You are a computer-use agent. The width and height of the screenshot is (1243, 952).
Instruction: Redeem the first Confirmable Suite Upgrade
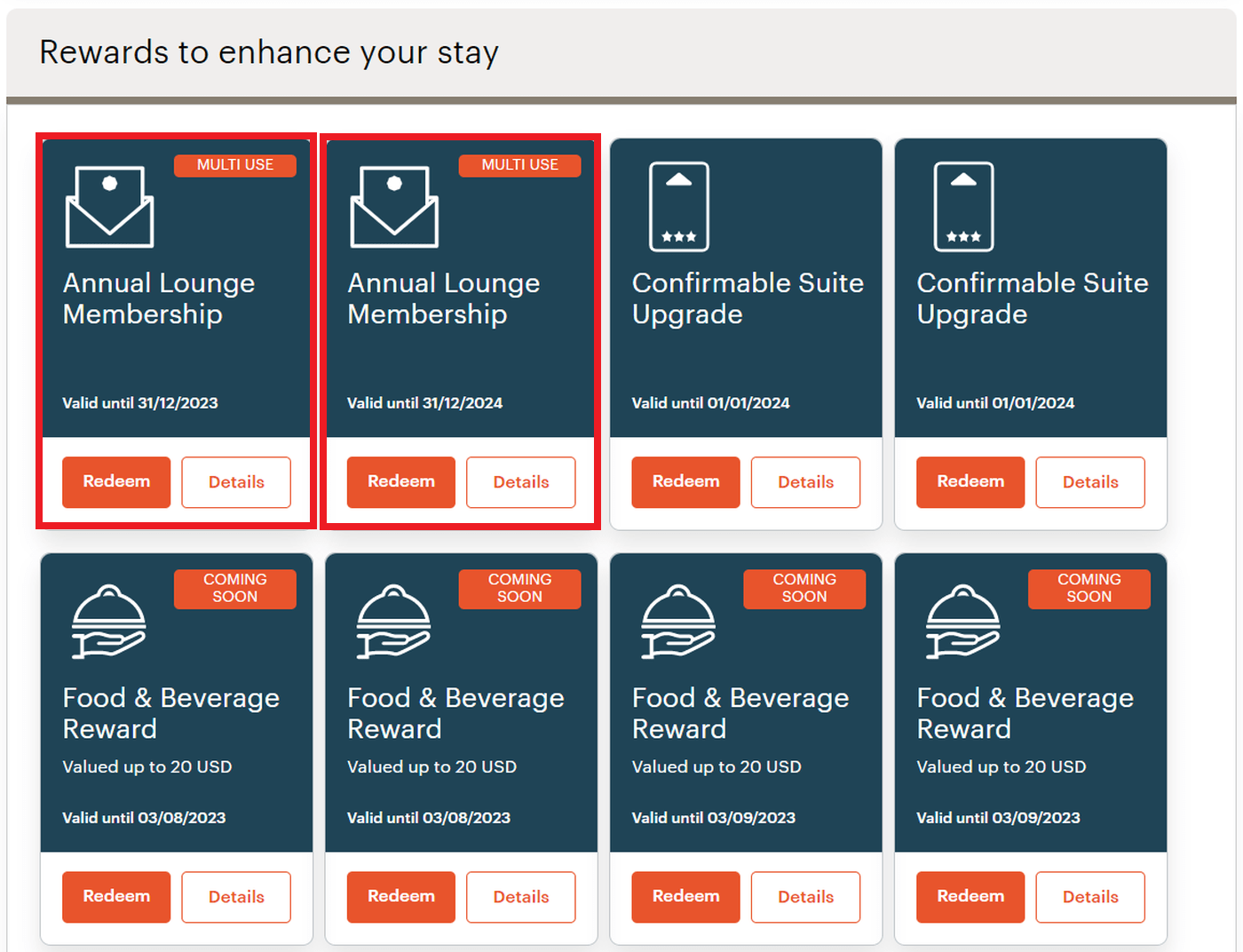(685, 482)
